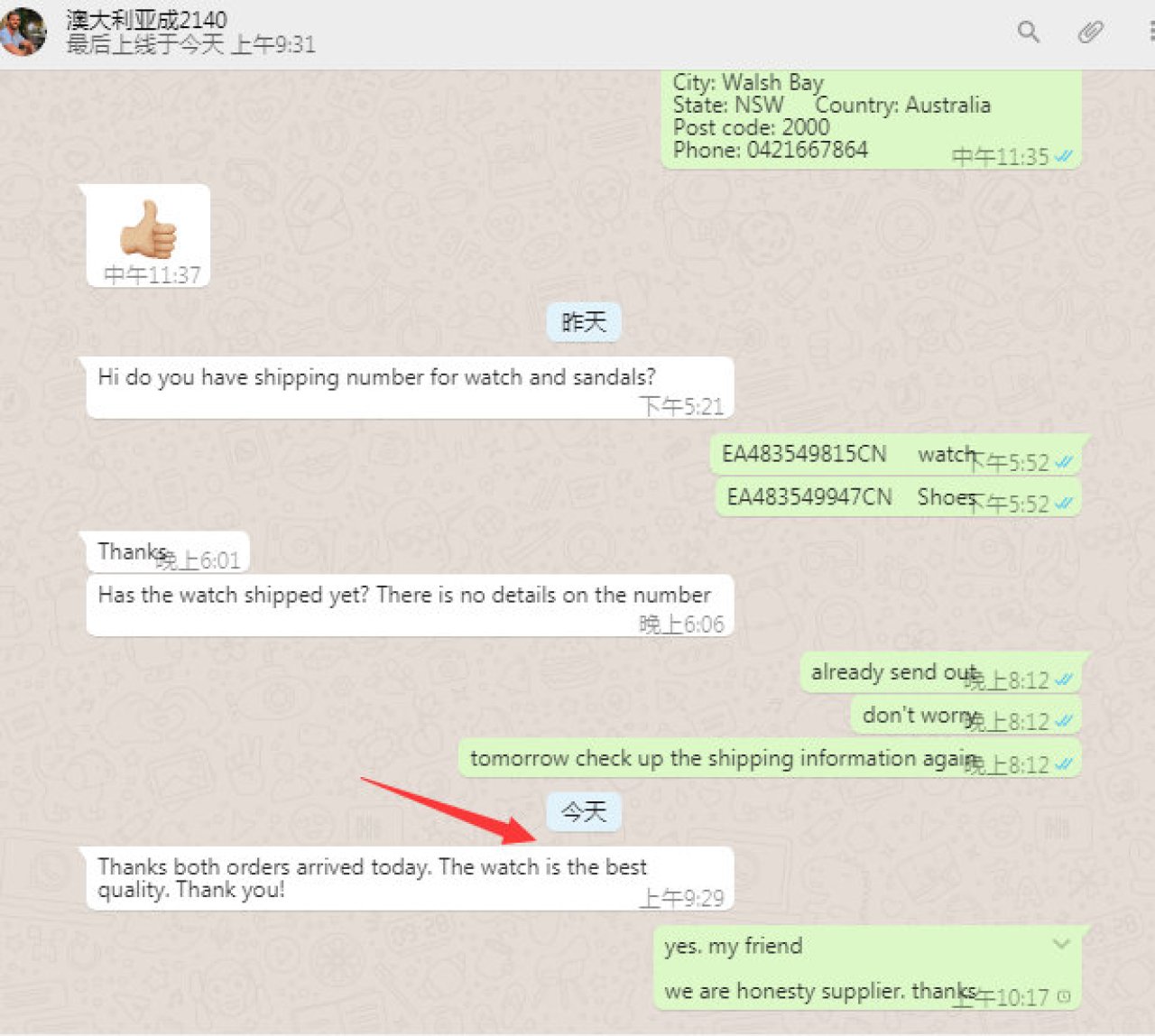This screenshot has width=1155, height=1036.
Task: Click the phone number 0421667864
Action: (807, 150)
